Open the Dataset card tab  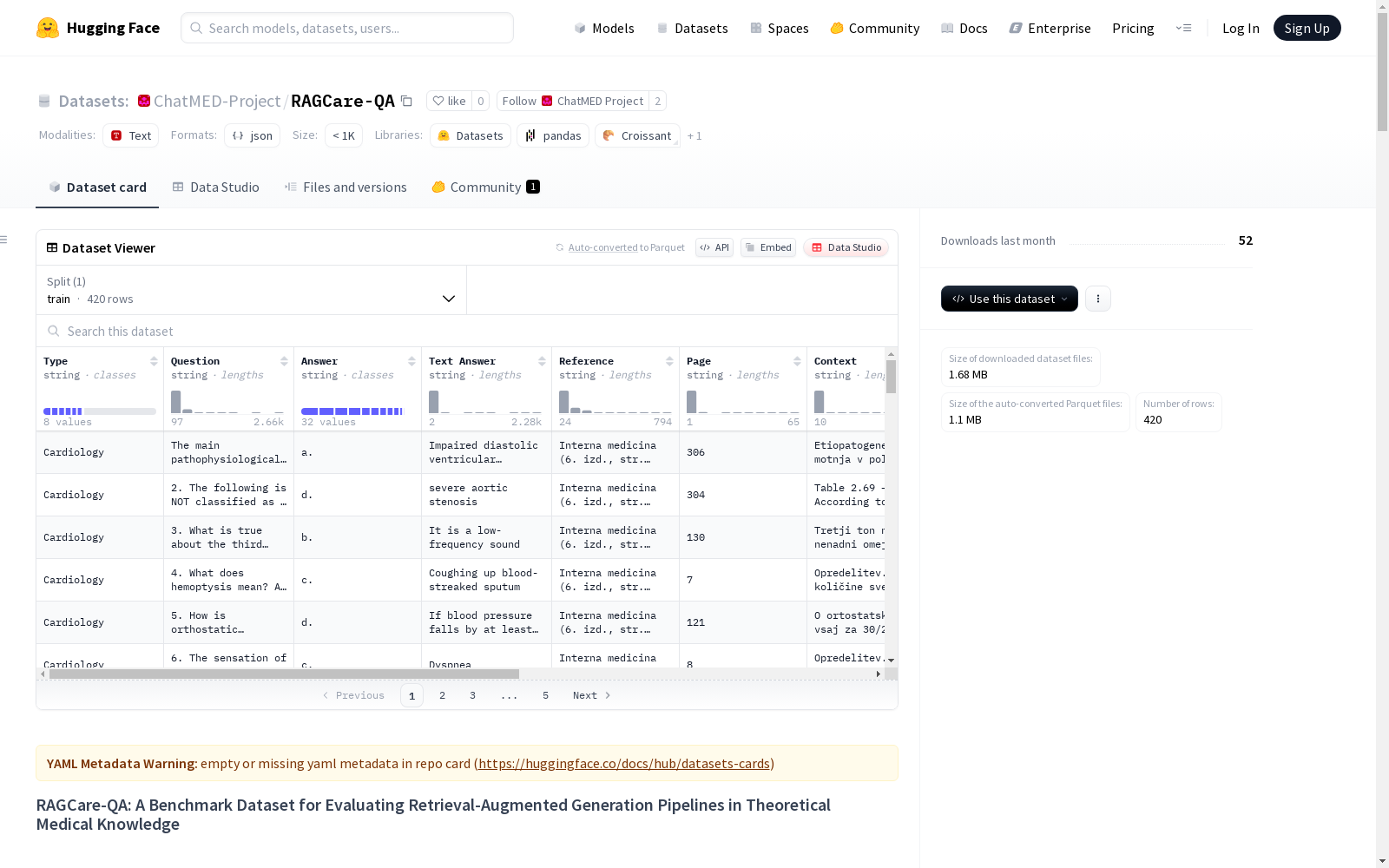[97, 187]
